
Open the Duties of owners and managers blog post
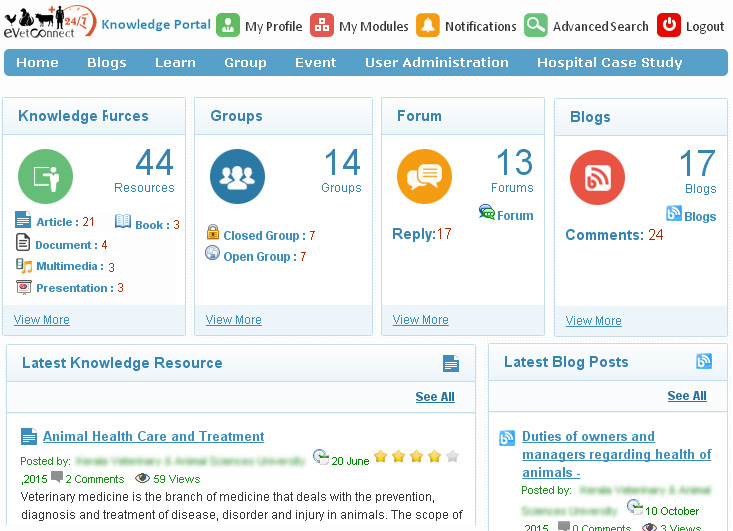point(617,454)
